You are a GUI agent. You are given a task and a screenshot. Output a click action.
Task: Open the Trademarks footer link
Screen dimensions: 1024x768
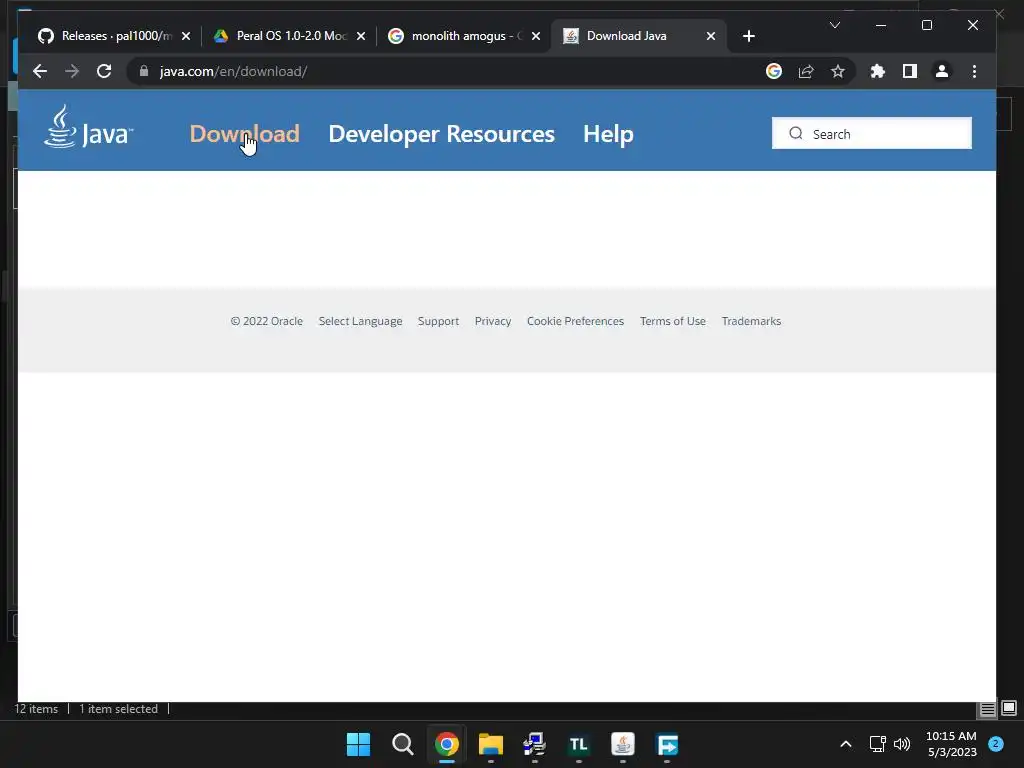point(751,321)
